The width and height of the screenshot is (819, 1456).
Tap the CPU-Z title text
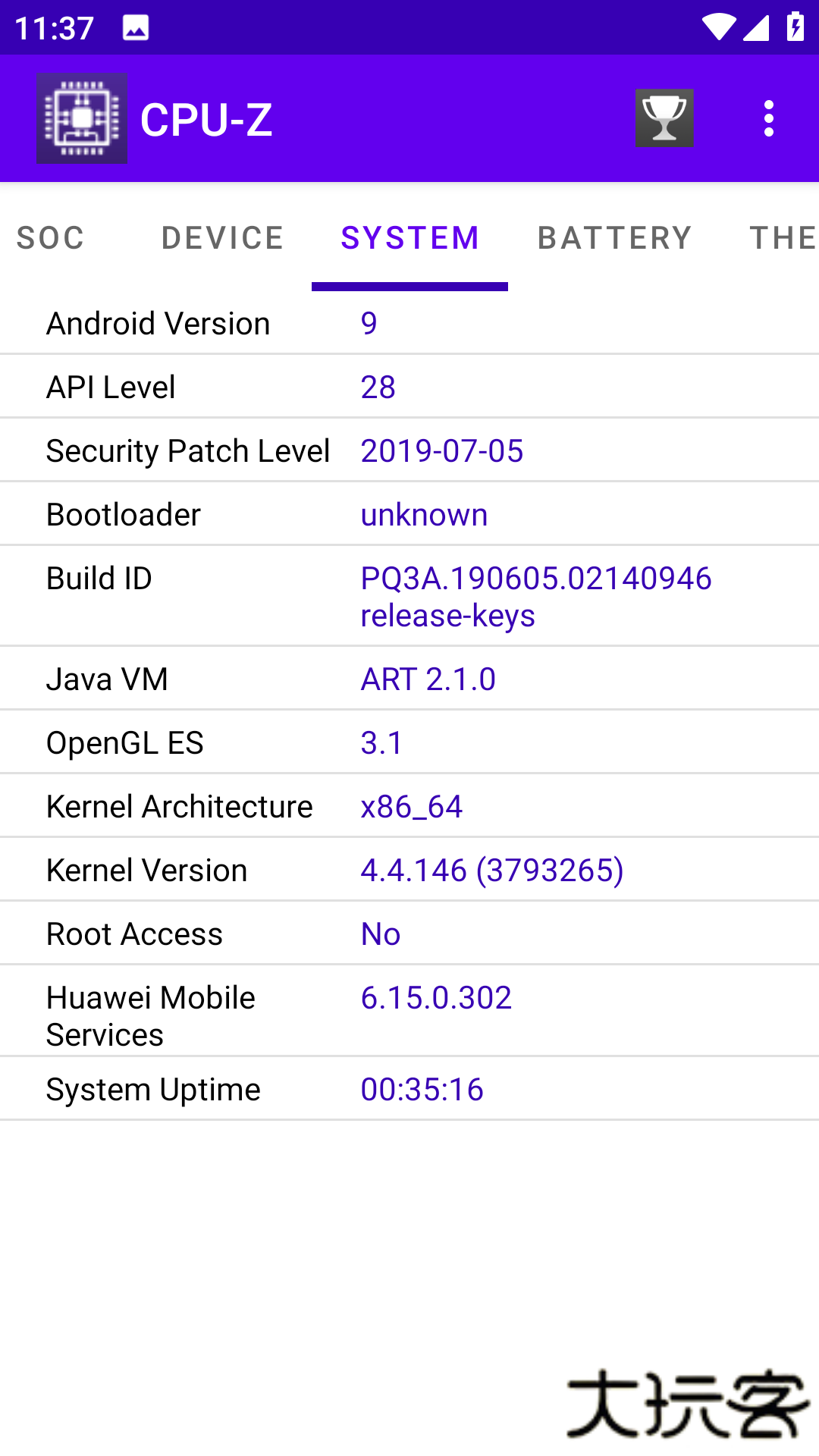[x=206, y=120]
